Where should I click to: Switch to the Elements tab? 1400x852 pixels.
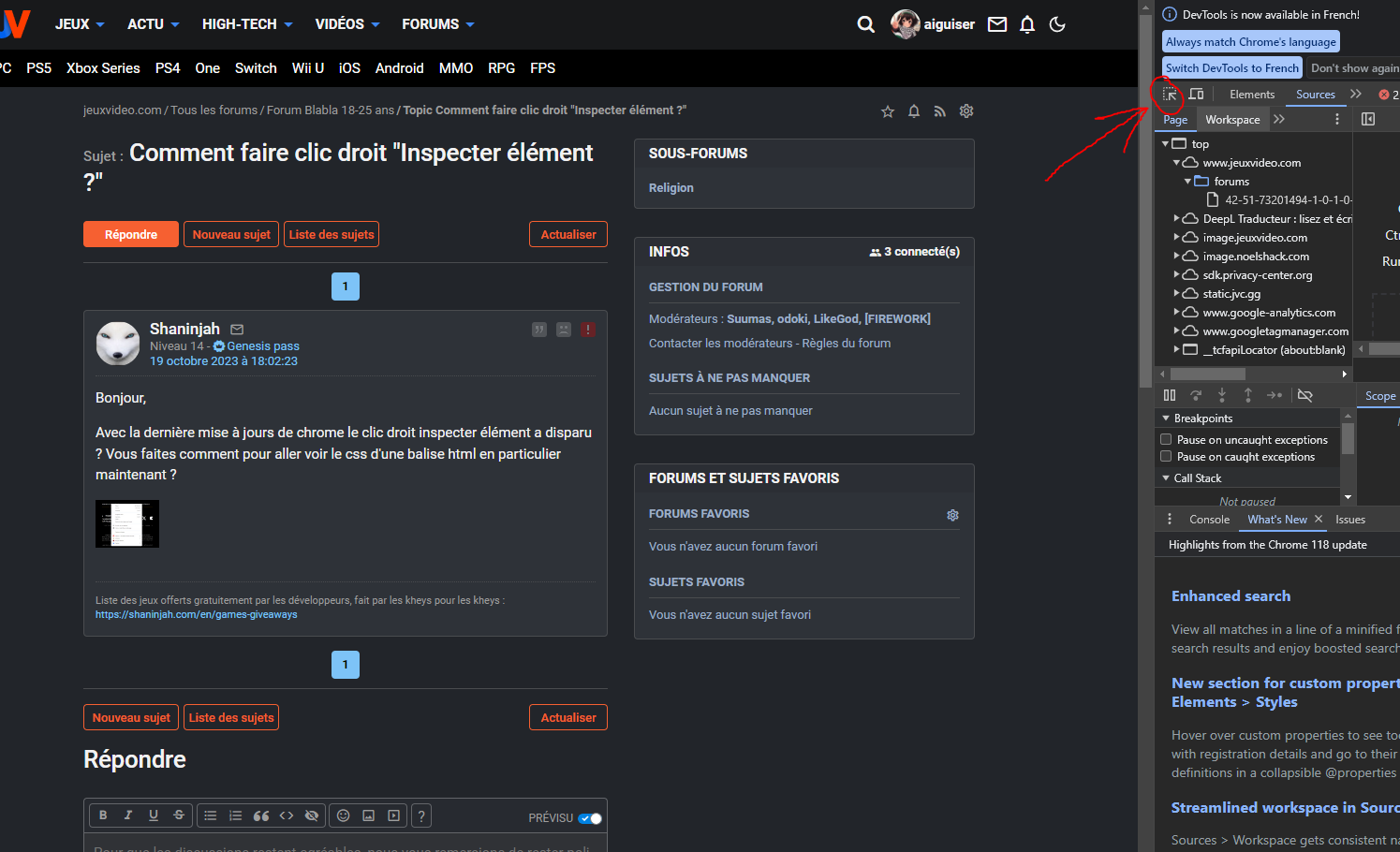point(1252,95)
